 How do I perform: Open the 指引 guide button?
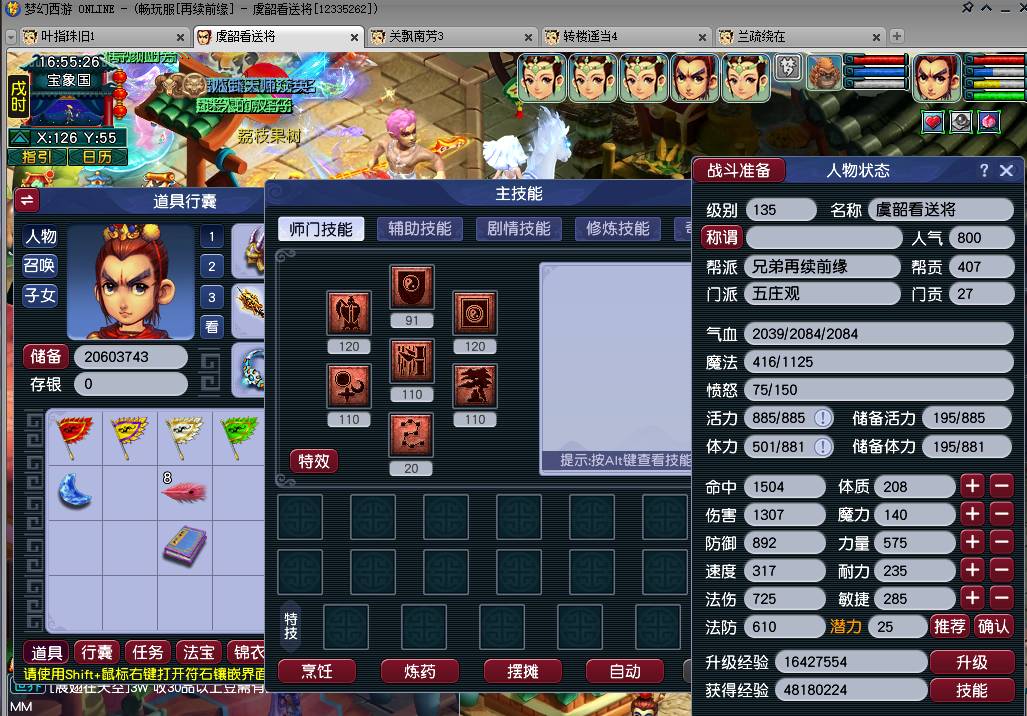click(x=37, y=157)
